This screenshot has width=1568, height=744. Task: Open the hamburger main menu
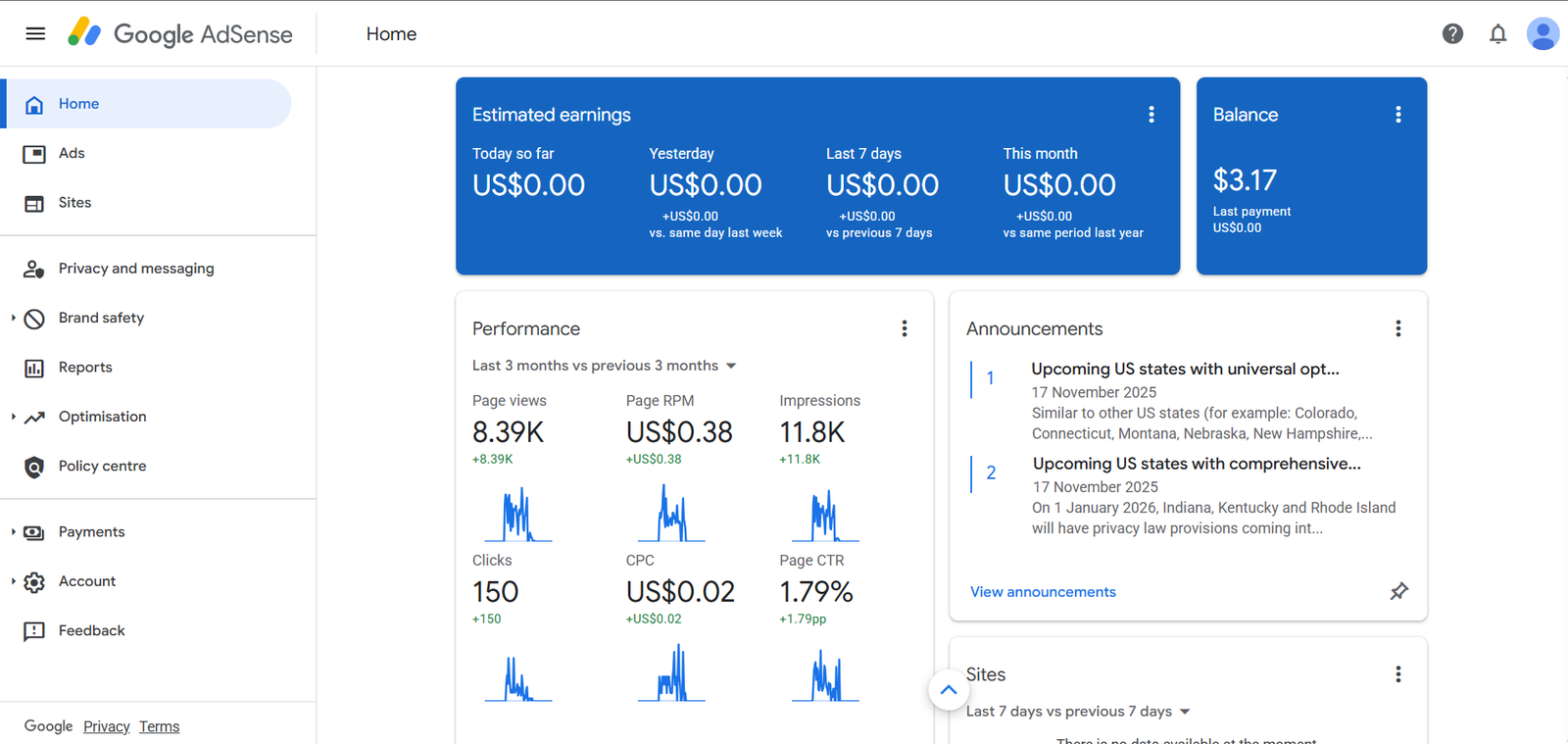(35, 33)
